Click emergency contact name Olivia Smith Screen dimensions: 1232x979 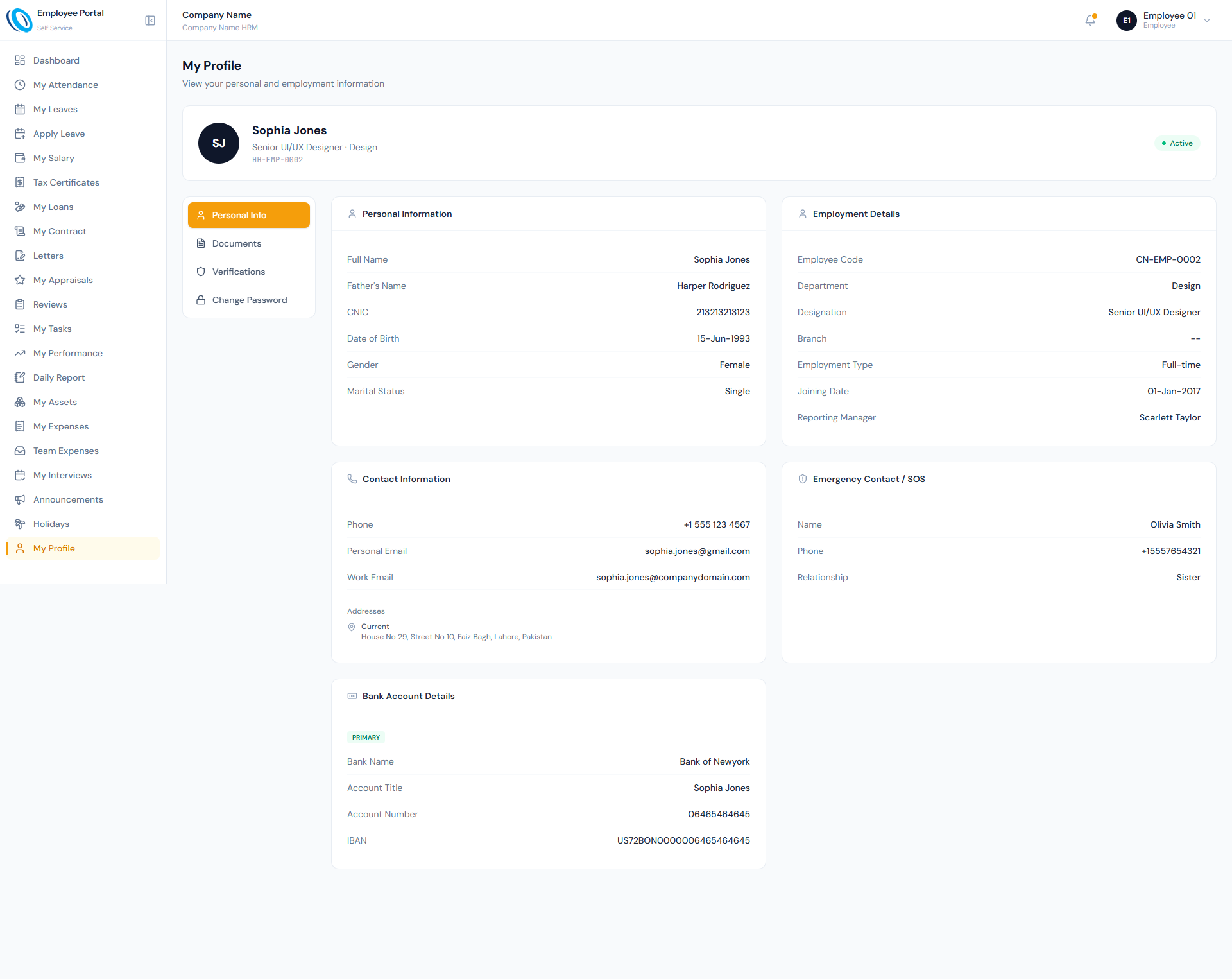click(1175, 524)
